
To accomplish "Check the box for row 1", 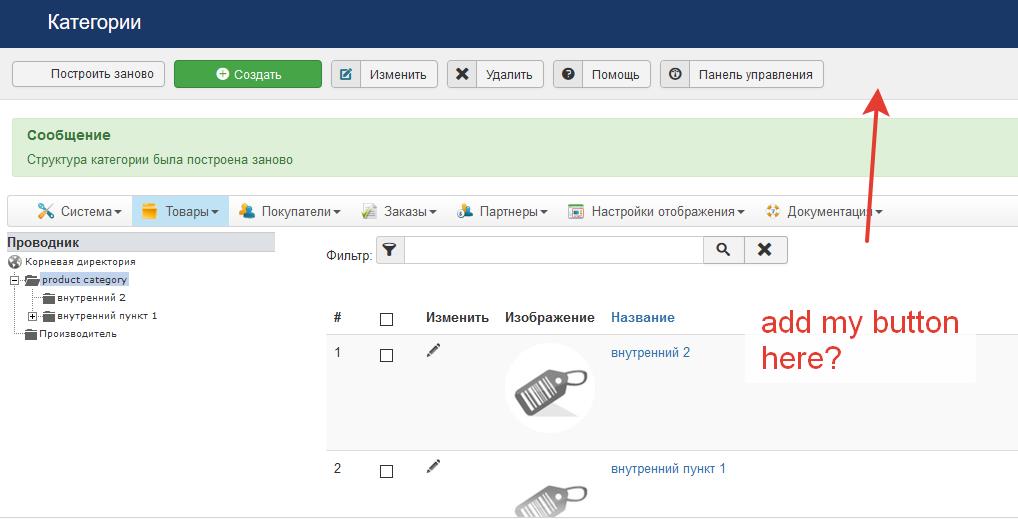I will tap(386, 355).
